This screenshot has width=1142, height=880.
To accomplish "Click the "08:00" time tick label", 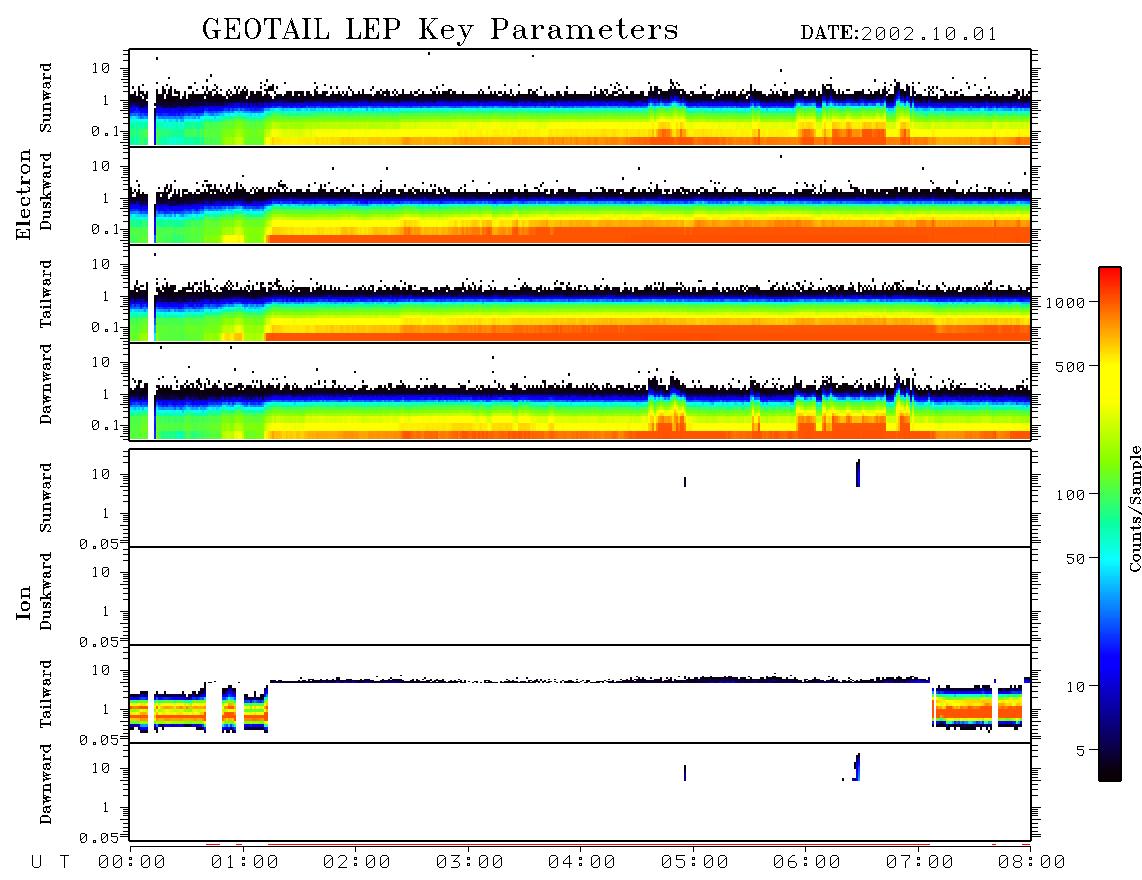I will coord(1032,863).
